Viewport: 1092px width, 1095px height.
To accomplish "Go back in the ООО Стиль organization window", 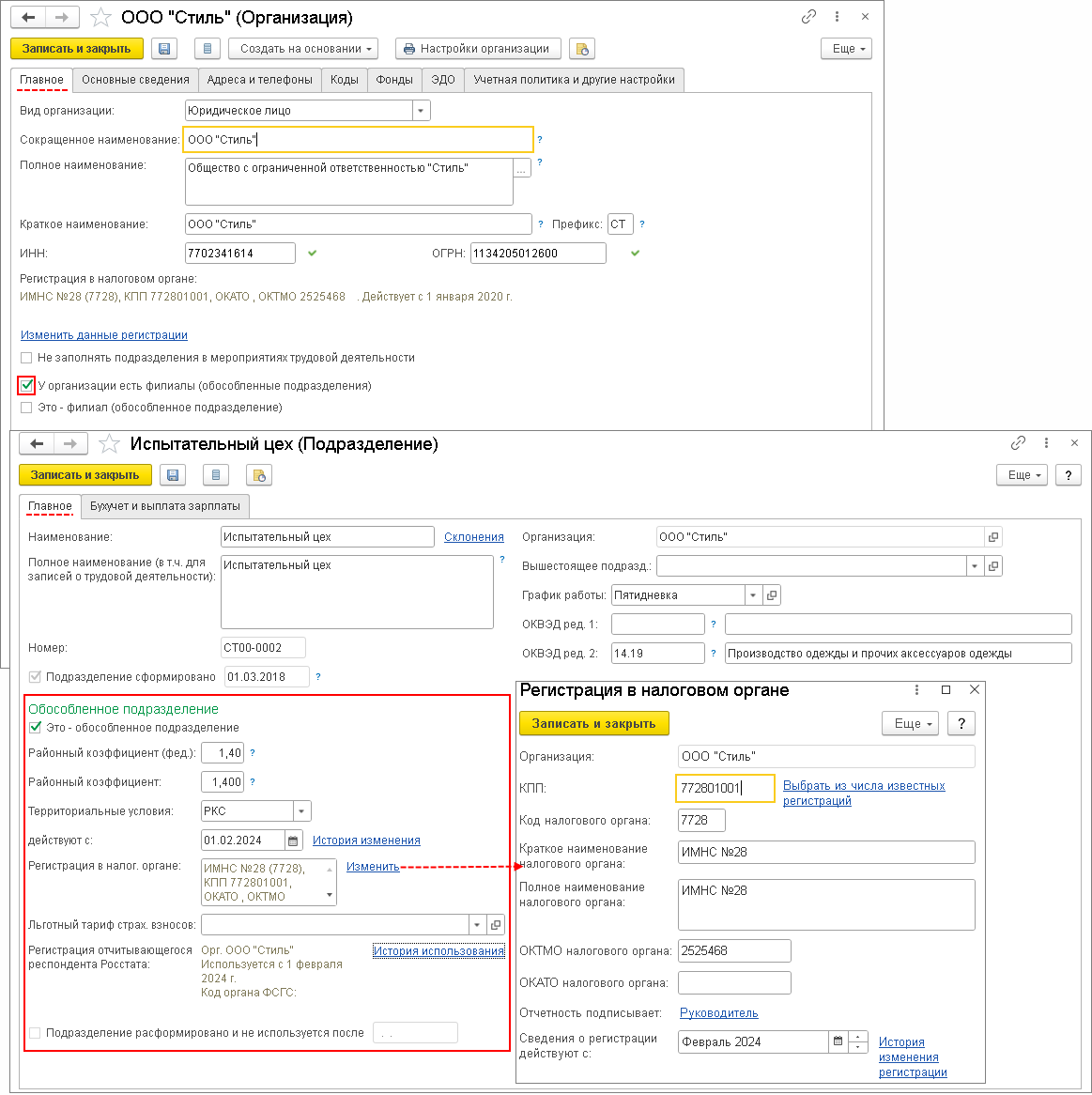I will point(28,18).
